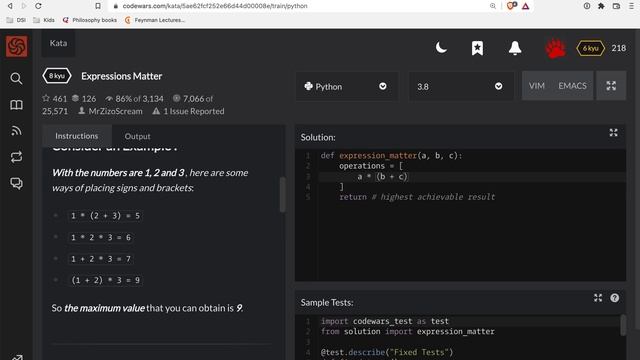Click the codewars.com address bar
Viewport: 640px width, 360px height.
coord(215,6)
